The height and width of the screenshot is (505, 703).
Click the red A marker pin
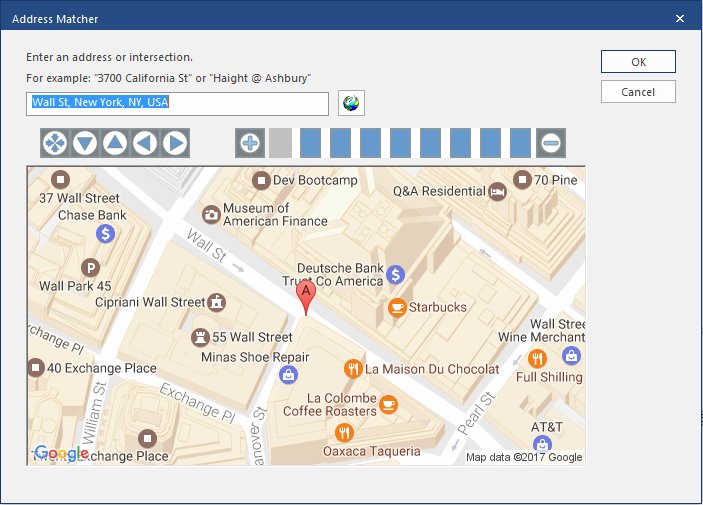[306, 297]
